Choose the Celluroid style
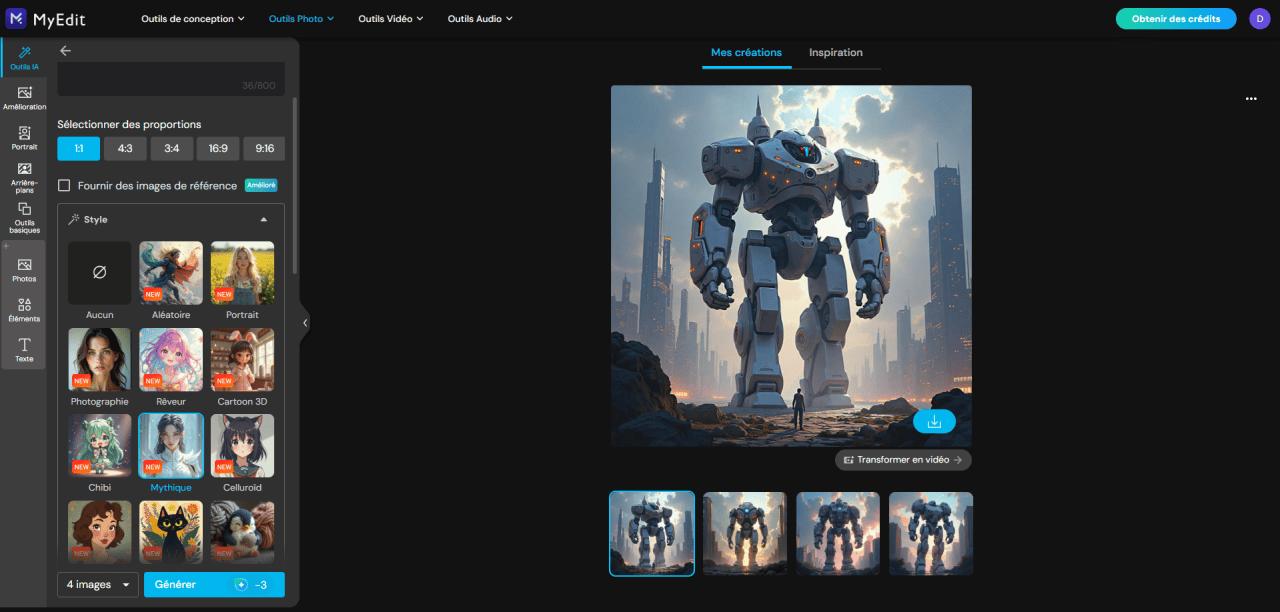 click(242, 454)
